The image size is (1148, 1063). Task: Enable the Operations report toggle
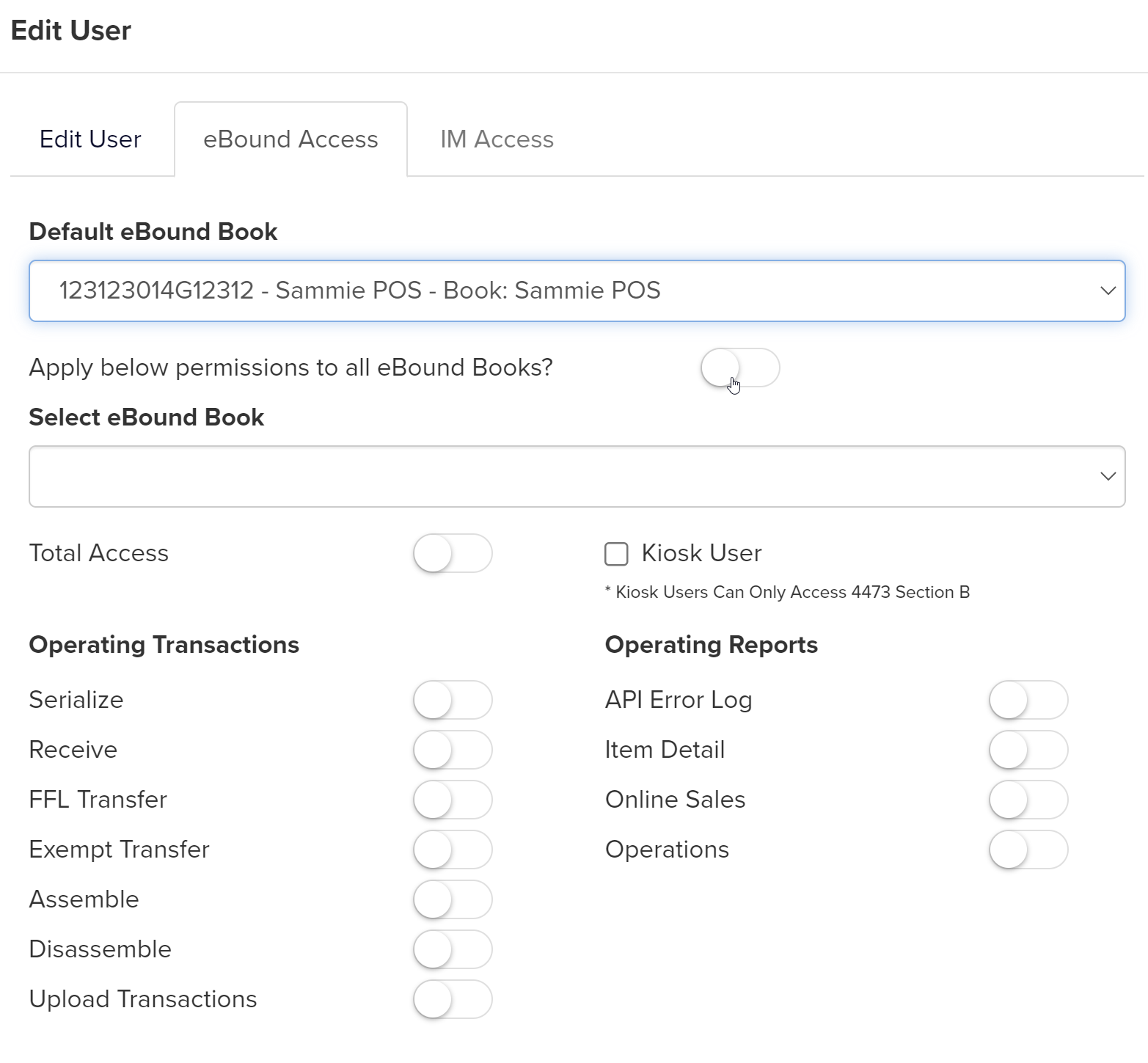(1028, 850)
